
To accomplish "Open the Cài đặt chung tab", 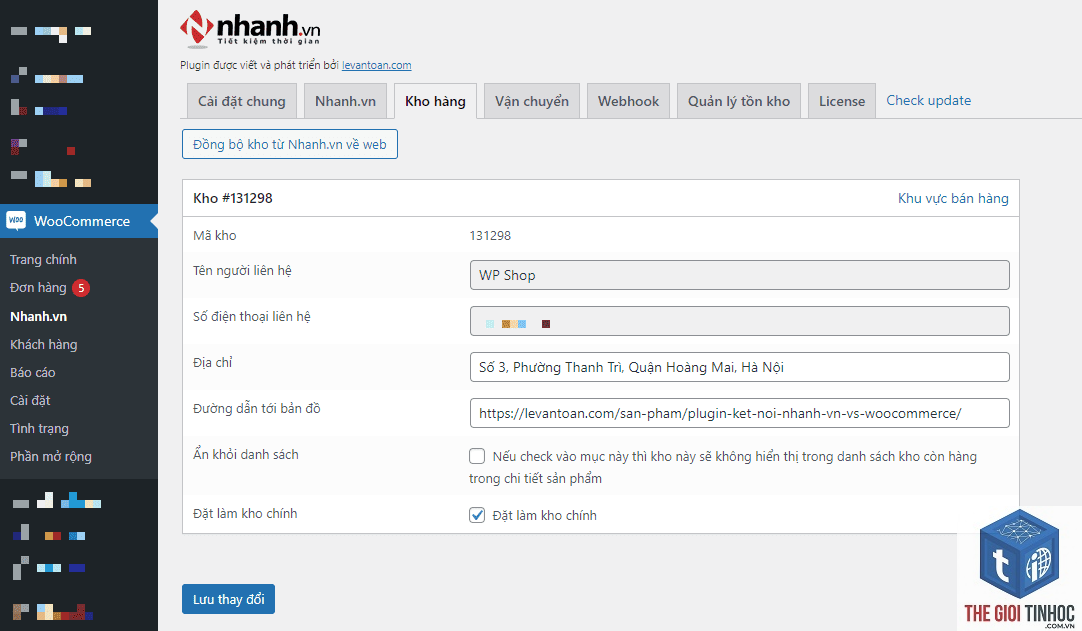I will [x=242, y=101].
